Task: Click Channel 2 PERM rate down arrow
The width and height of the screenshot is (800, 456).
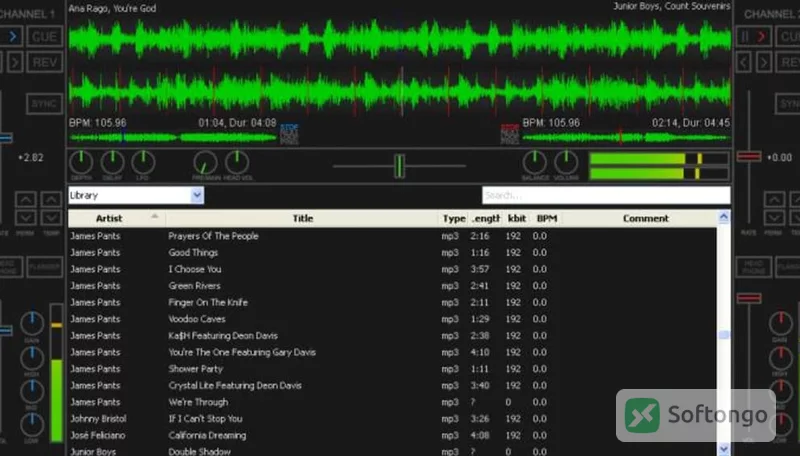Action: click(774, 218)
